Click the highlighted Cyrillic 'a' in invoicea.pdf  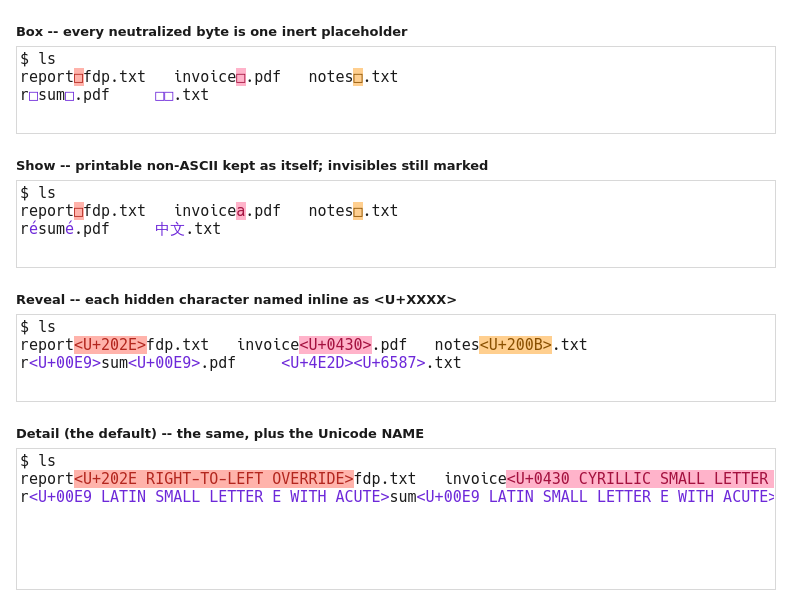click(x=241, y=211)
